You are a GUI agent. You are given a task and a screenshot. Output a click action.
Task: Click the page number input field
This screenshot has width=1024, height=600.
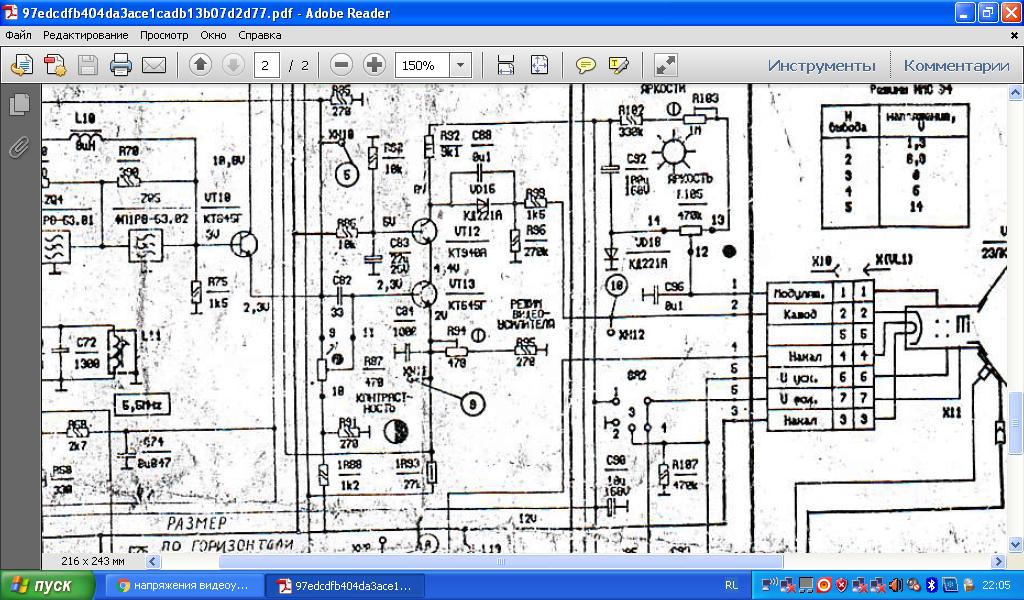[x=266, y=66]
